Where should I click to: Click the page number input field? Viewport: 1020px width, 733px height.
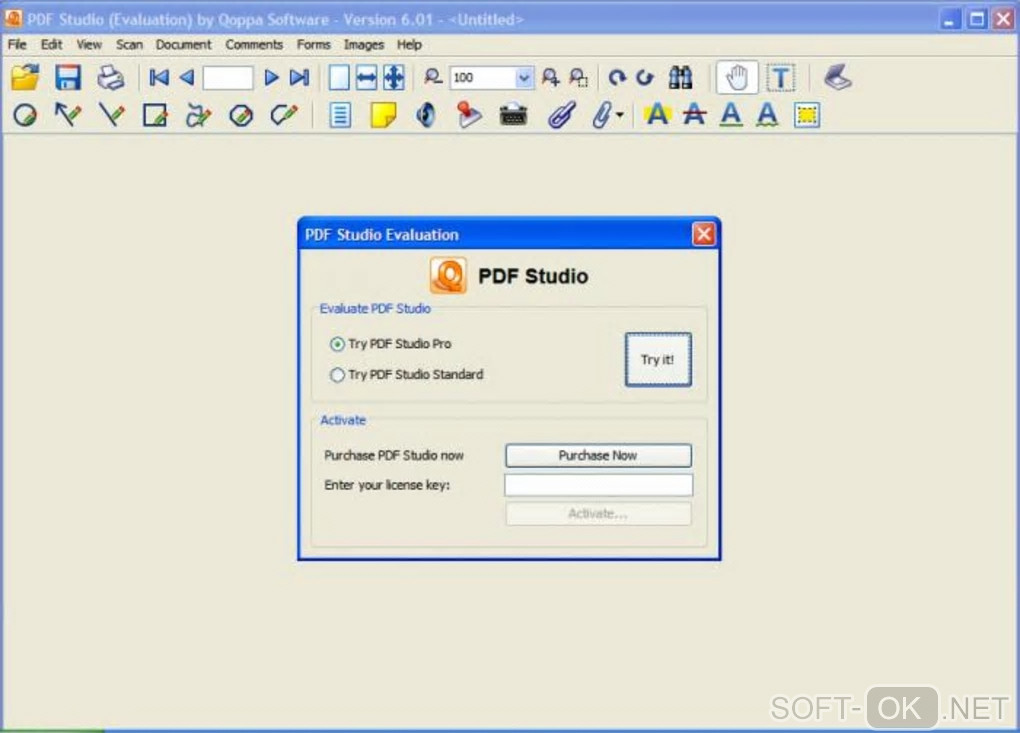coord(228,78)
